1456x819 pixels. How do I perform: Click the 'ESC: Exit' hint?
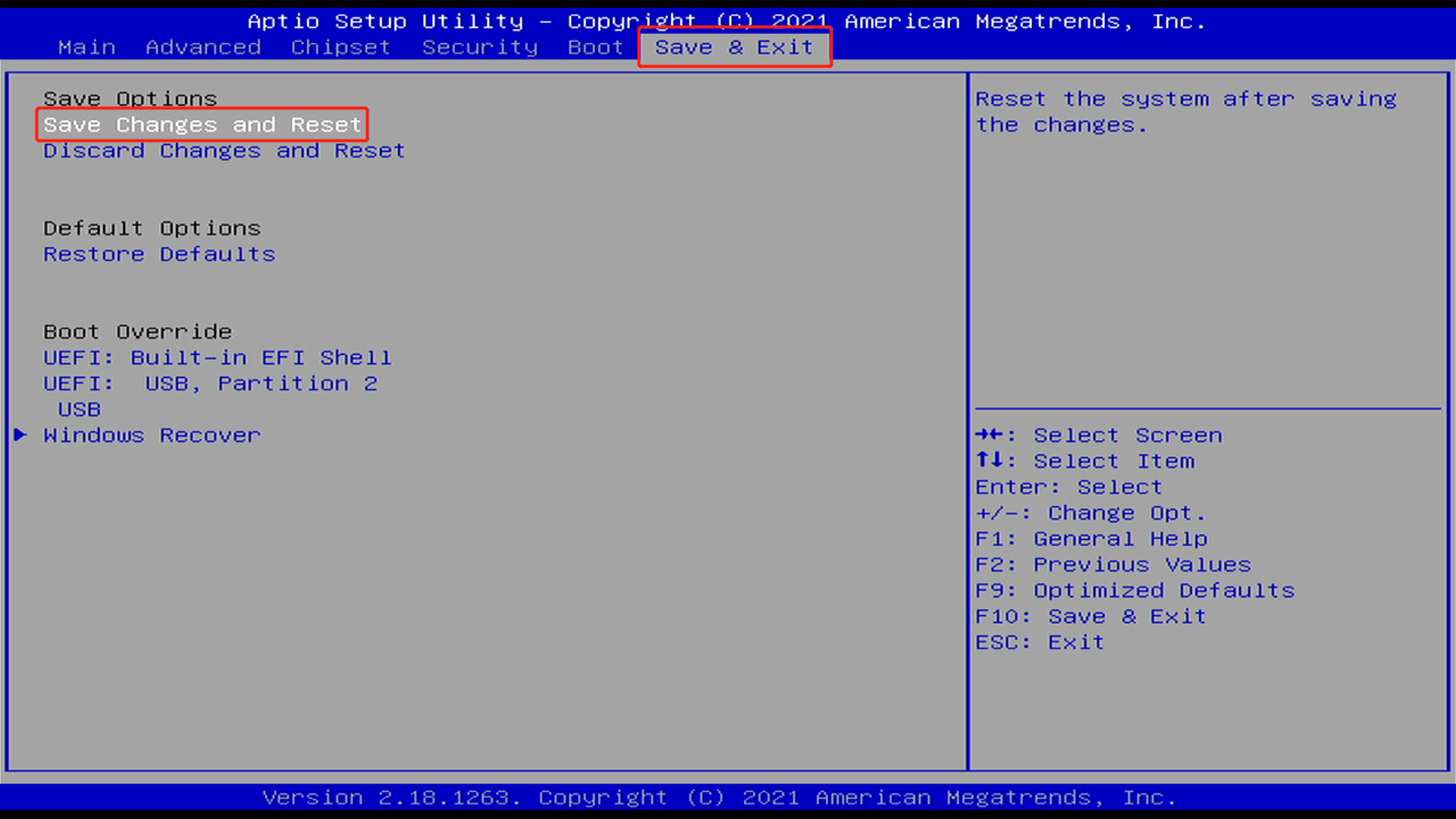point(1040,642)
